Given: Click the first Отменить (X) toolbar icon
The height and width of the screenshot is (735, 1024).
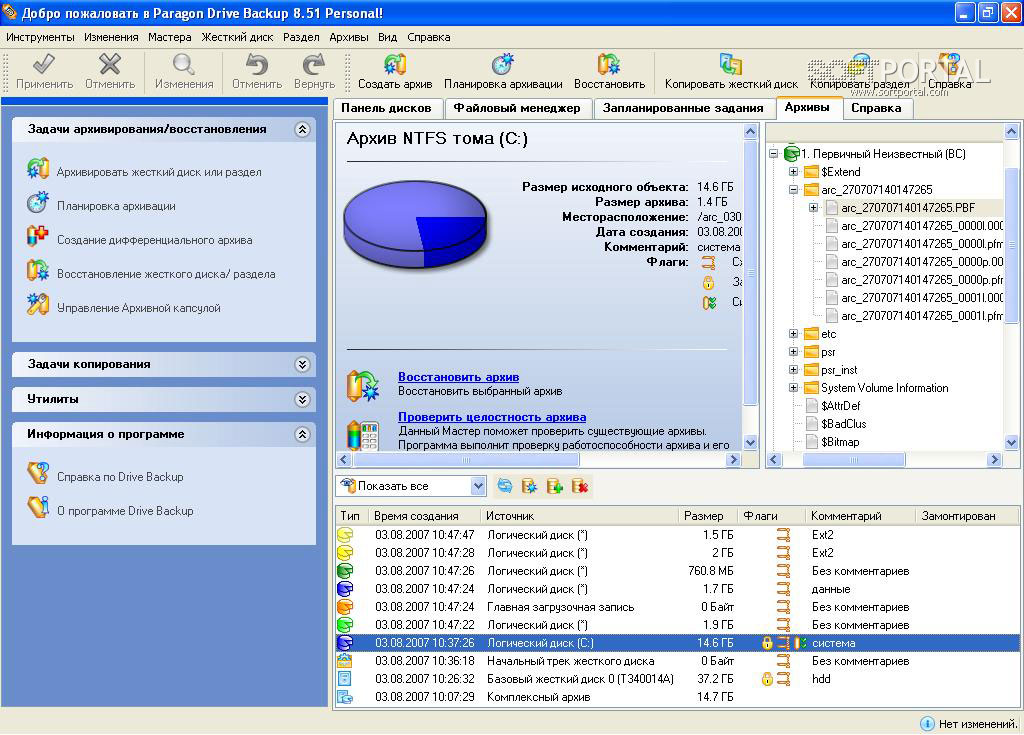Looking at the screenshot, I should click(110, 64).
